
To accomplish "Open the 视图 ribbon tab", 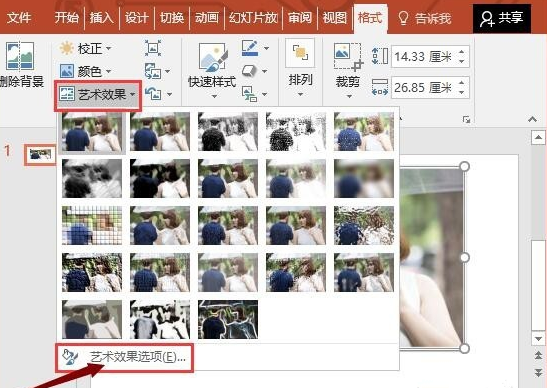I will pyautogui.click(x=335, y=17).
